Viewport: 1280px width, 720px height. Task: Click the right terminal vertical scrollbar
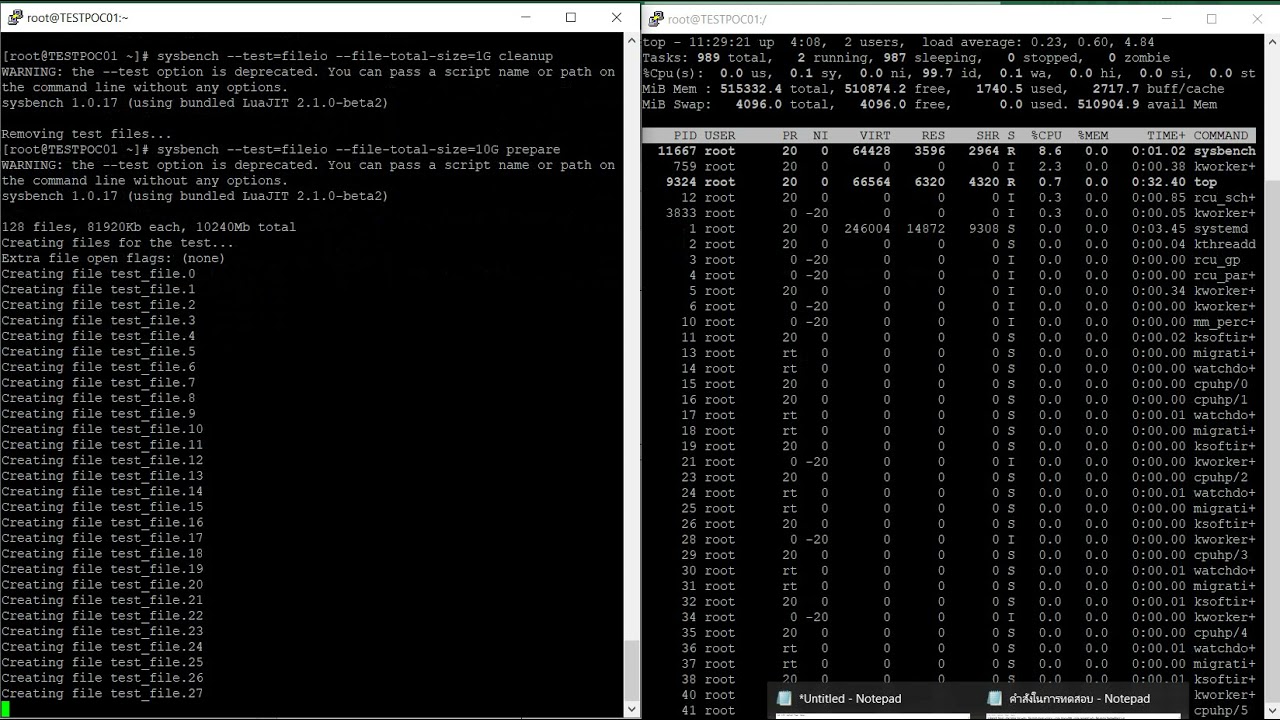click(x=1271, y=376)
